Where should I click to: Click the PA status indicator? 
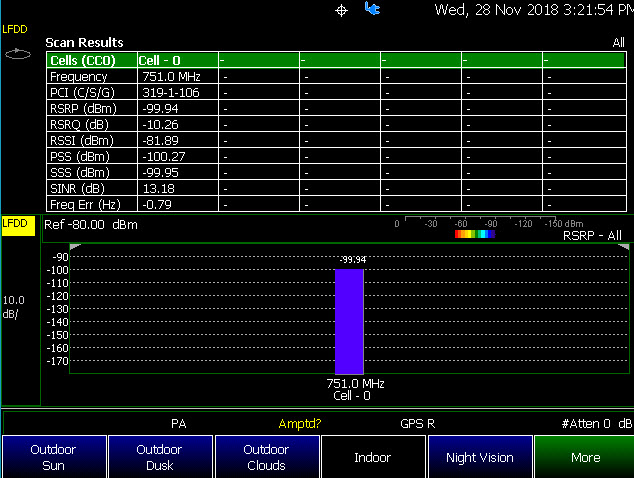(x=179, y=424)
